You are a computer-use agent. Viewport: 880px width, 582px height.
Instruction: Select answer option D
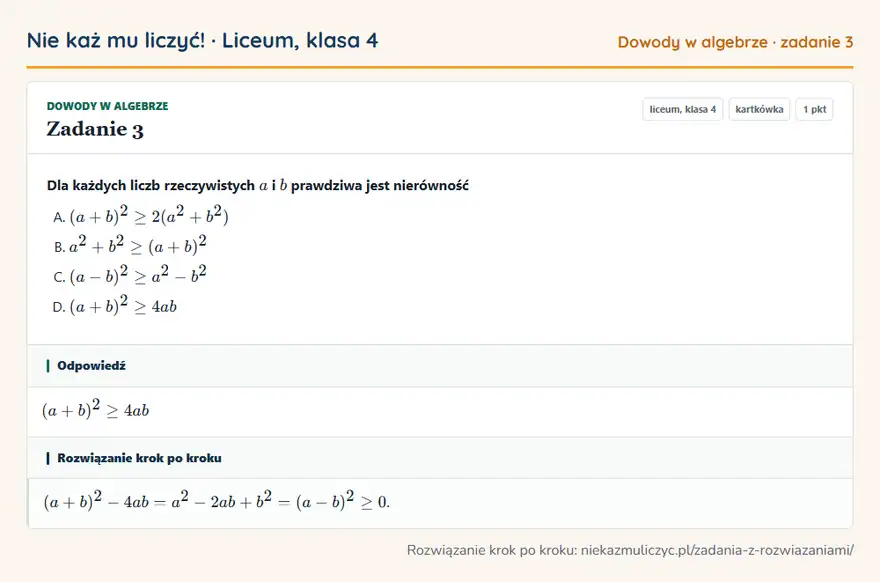[114, 306]
